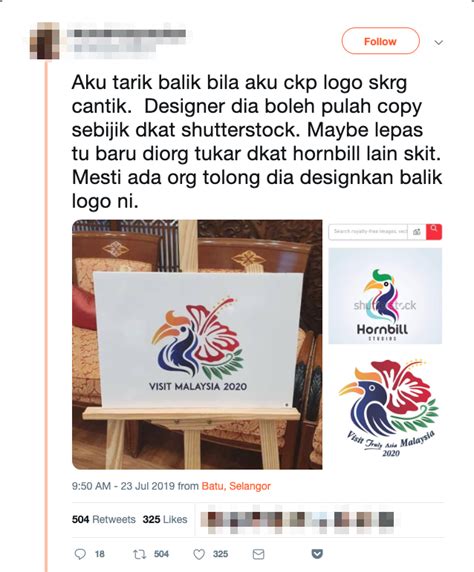Click the blurred profile avatar
Screen dimensions: 474x572
tap(44, 44)
